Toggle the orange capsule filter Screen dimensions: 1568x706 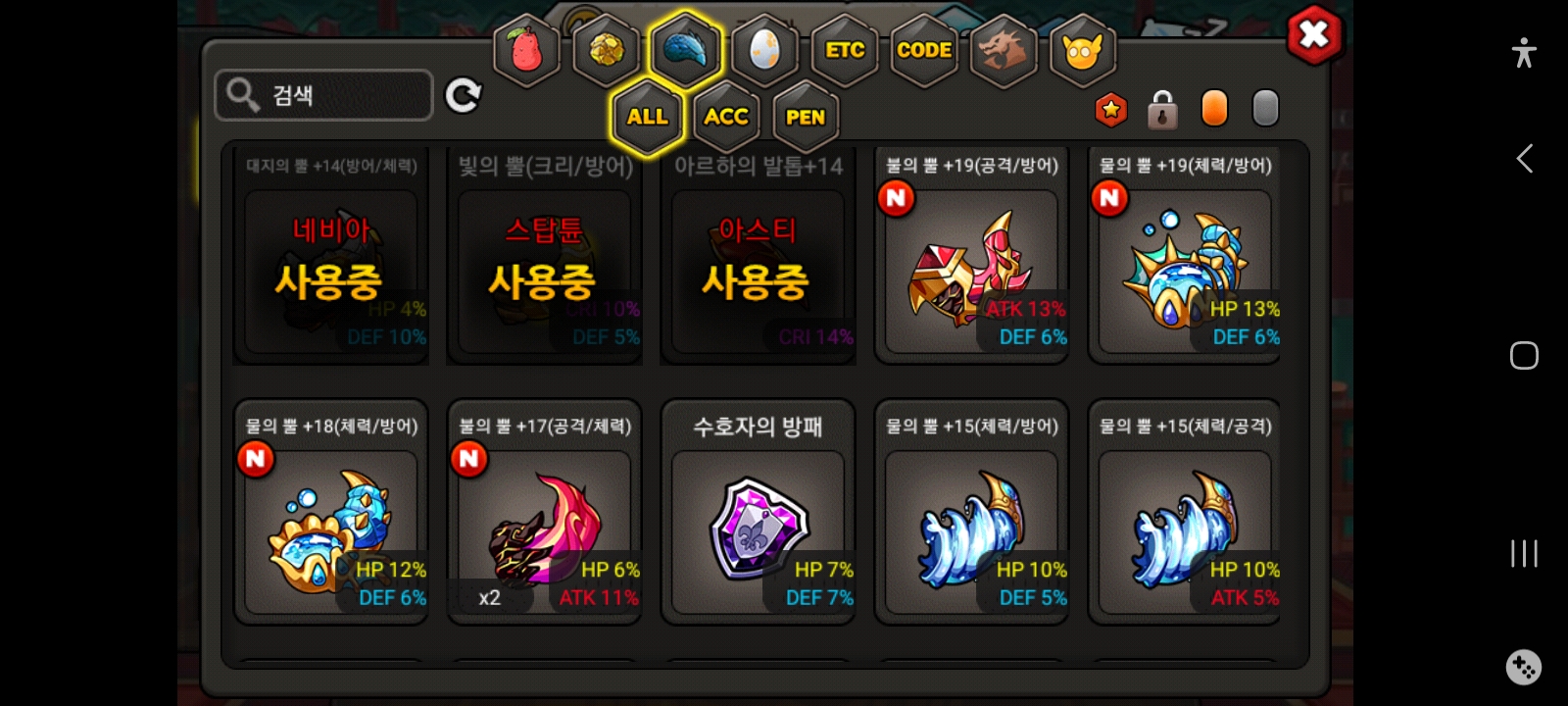pos(1214,108)
